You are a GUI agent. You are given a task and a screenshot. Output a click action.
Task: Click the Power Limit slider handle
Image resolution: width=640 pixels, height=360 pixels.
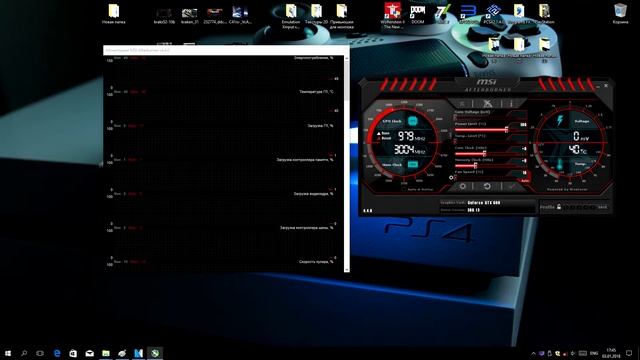coord(507,129)
